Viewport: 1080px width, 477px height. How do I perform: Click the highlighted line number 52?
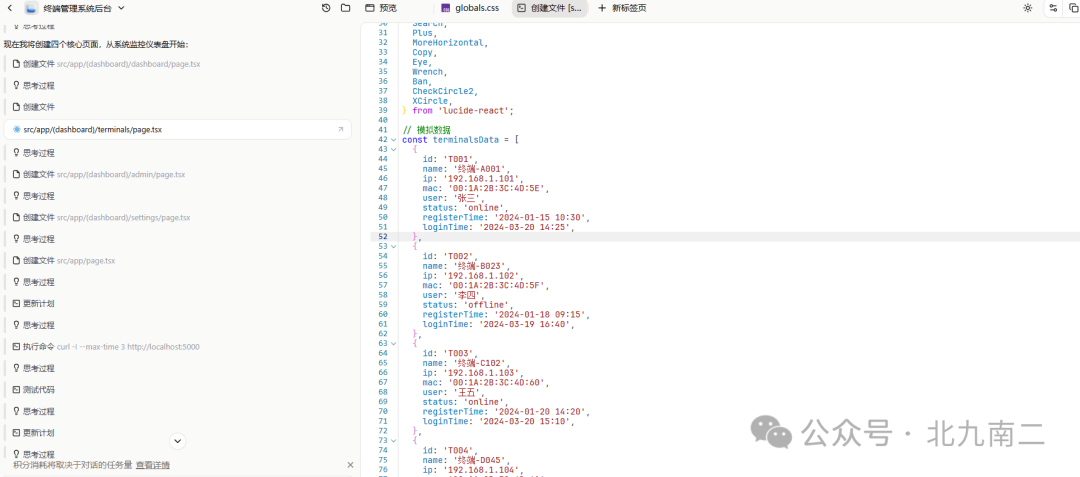click(x=383, y=236)
